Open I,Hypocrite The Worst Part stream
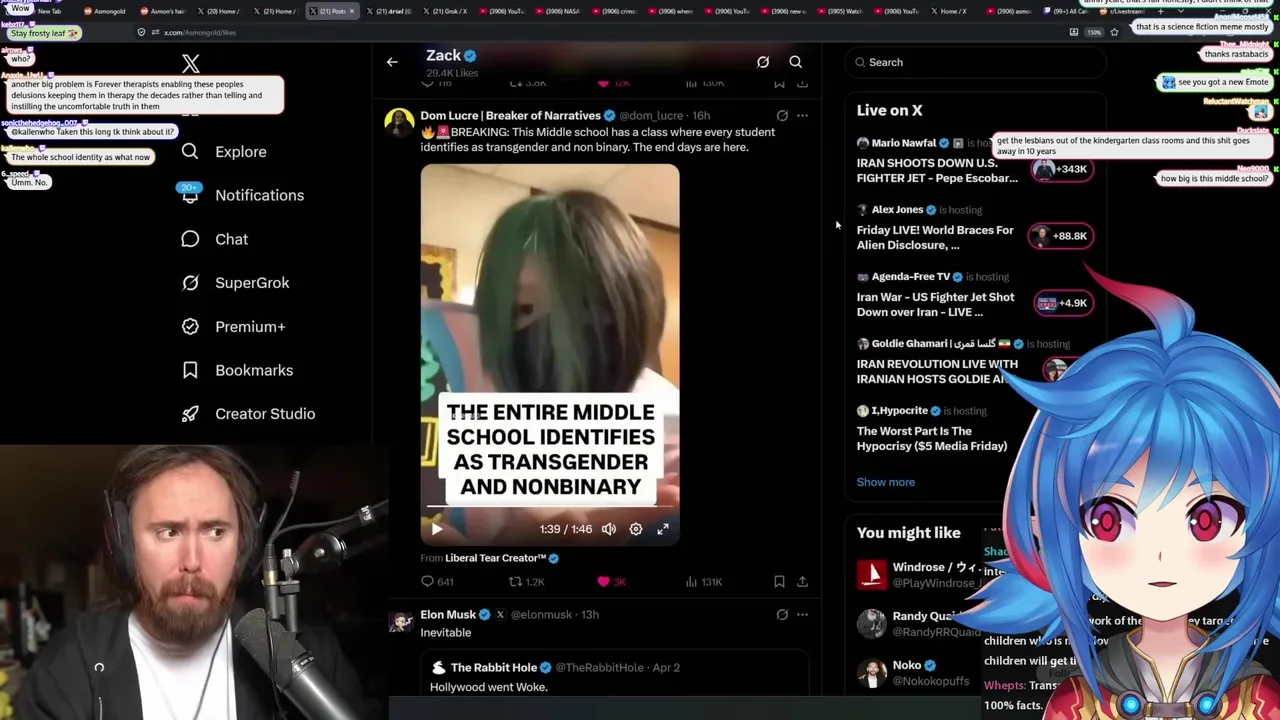This screenshot has height=720, width=1280. [x=932, y=438]
